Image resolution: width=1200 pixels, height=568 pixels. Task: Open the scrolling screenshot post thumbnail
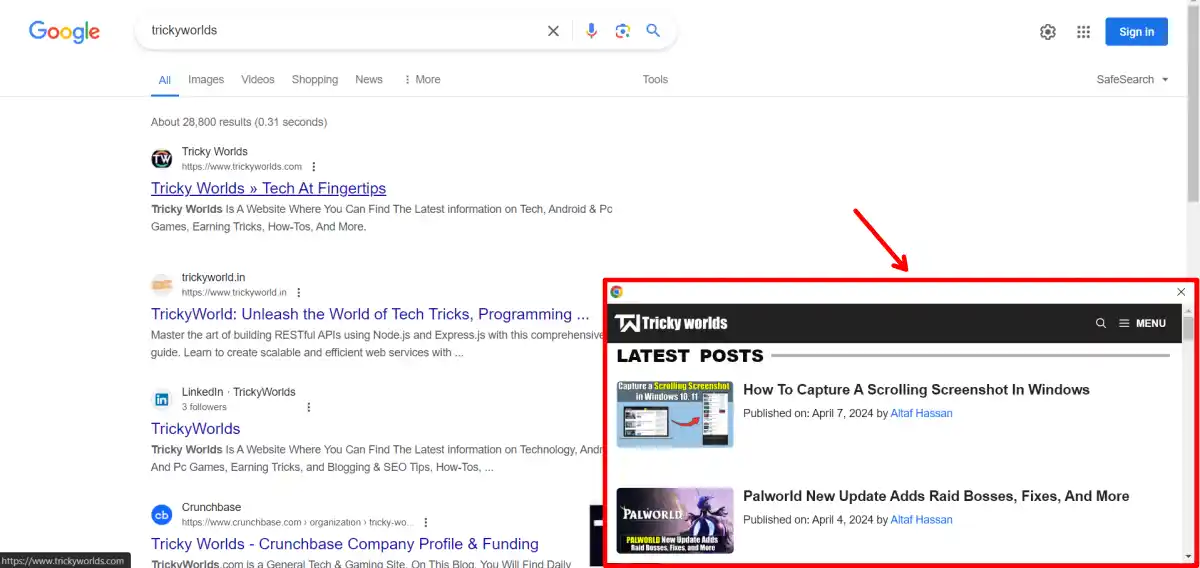click(674, 414)
